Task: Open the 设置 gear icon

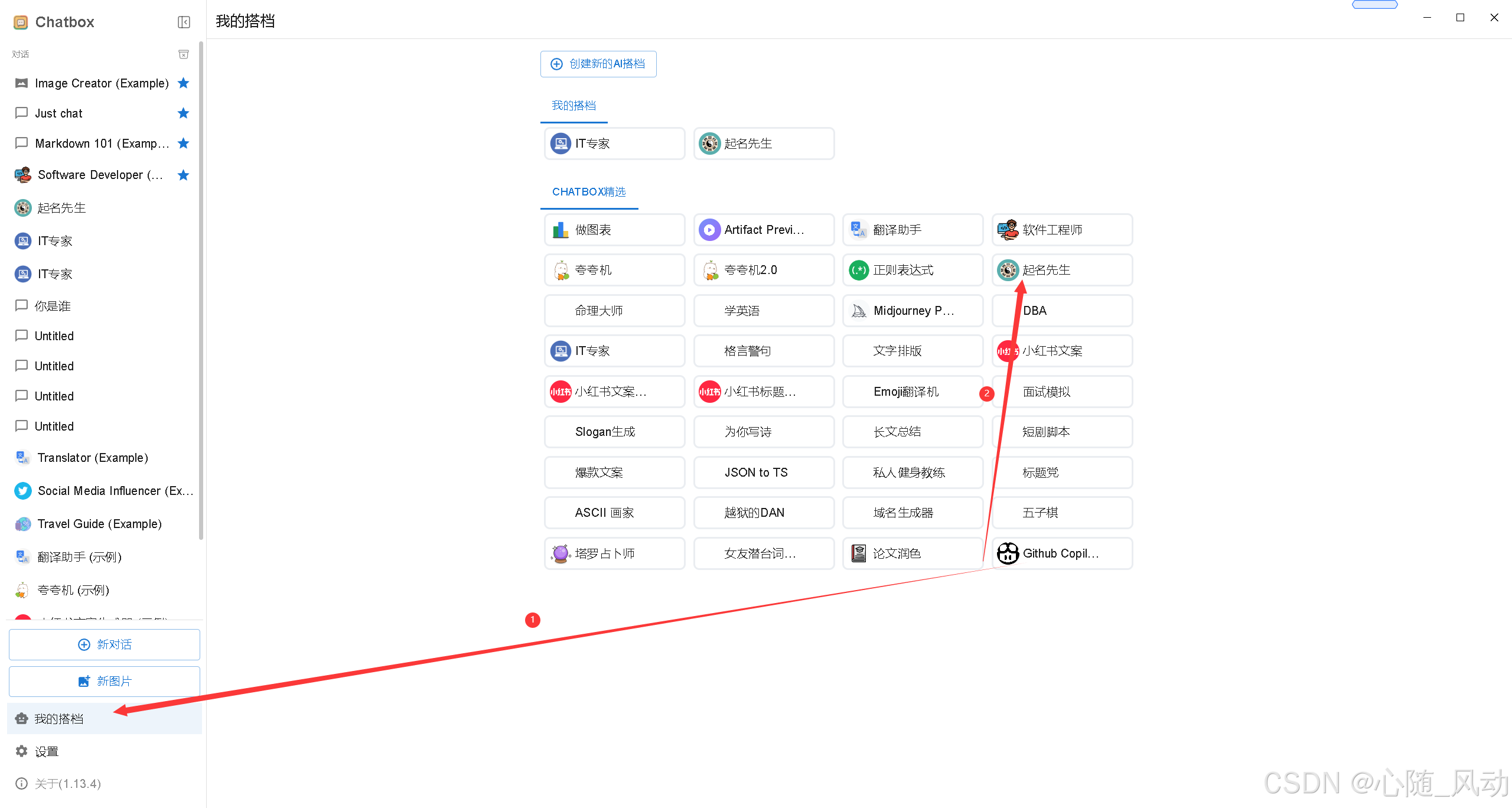Action: [x=22, y=751]
